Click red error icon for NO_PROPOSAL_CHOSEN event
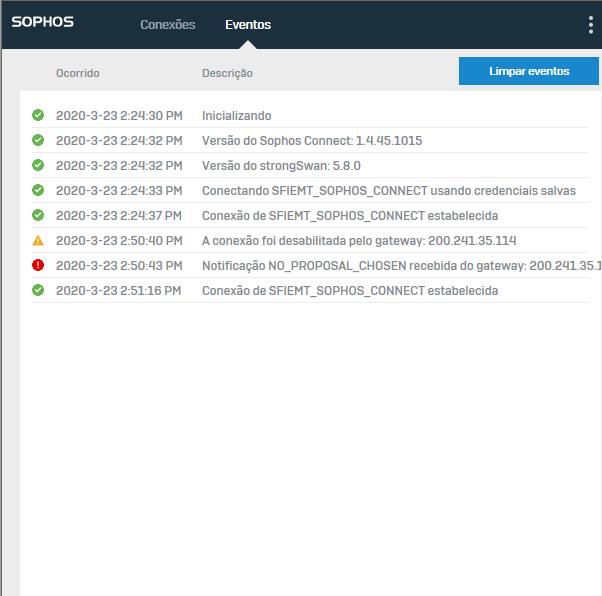602x596 pixels. (x=38, y=265)
